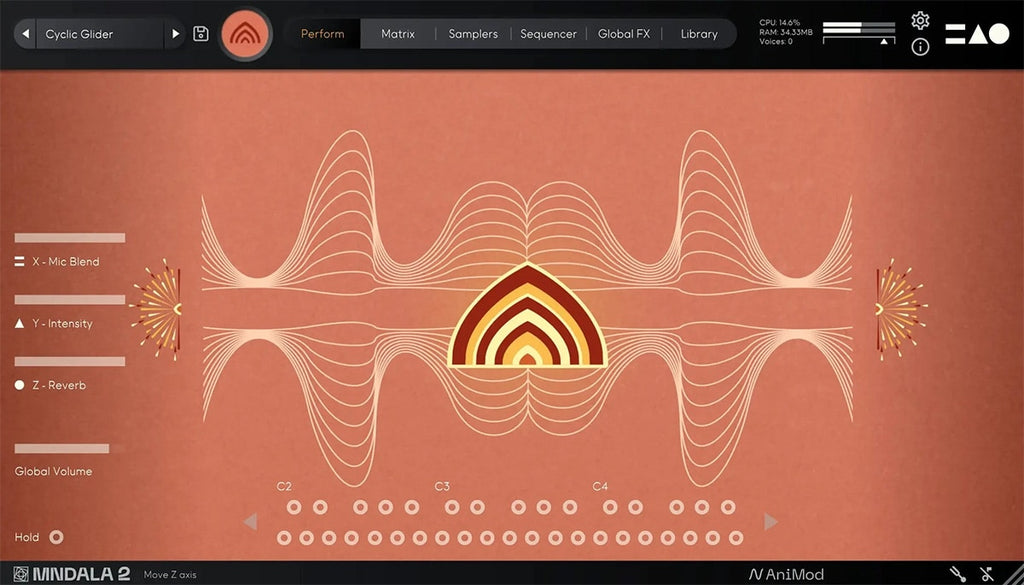Screen dimensions: 1024x585
Task: Open the Sequencer tab
Action: pos(548,34)
